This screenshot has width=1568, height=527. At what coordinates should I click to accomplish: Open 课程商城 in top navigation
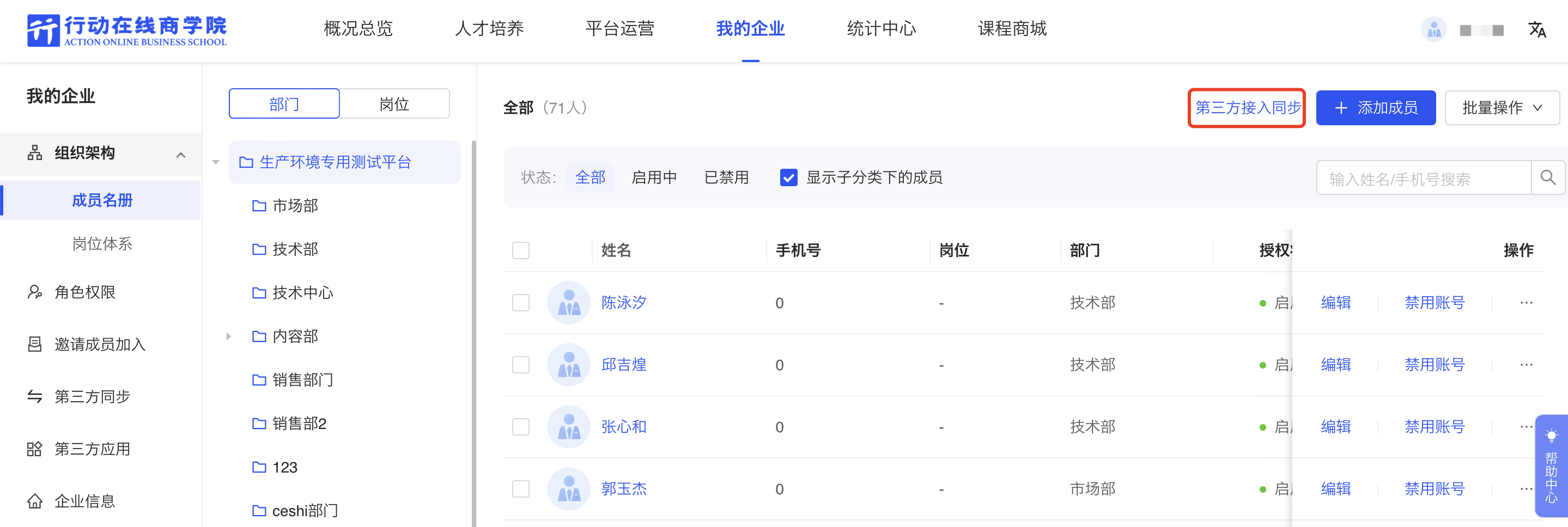pos(1012,29)
